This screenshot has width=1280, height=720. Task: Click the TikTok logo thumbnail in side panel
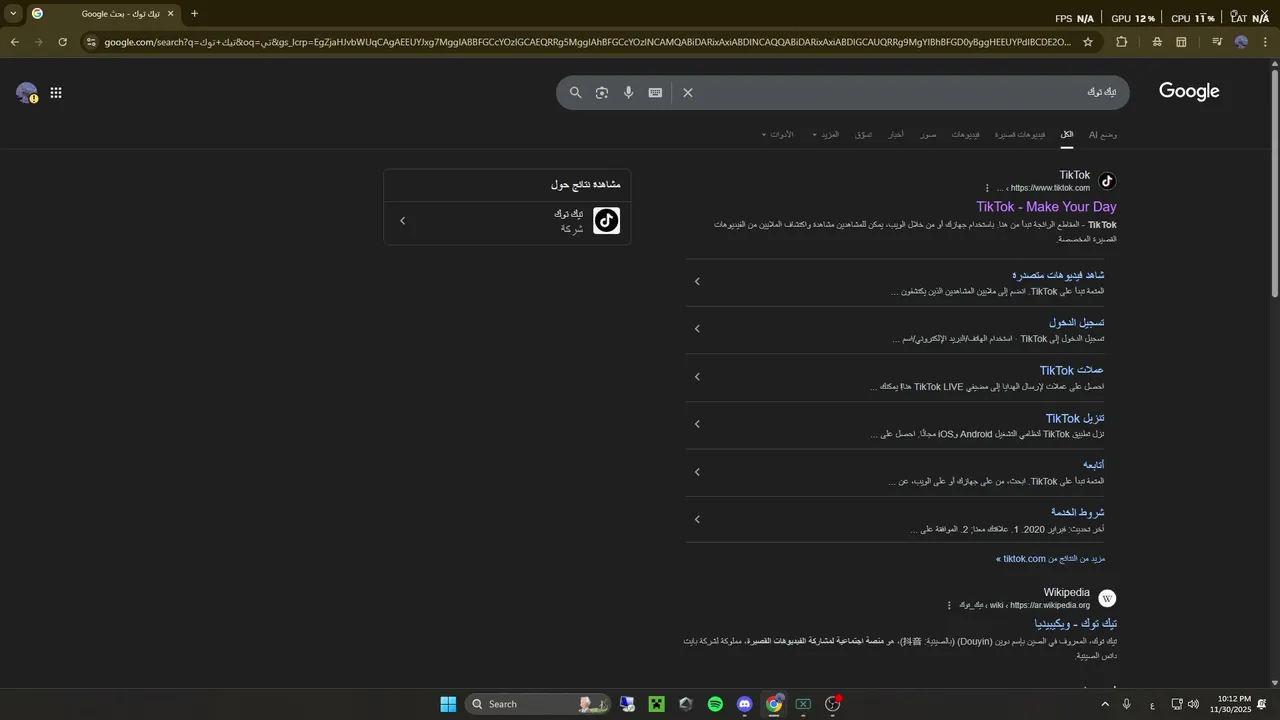point(607,221)
